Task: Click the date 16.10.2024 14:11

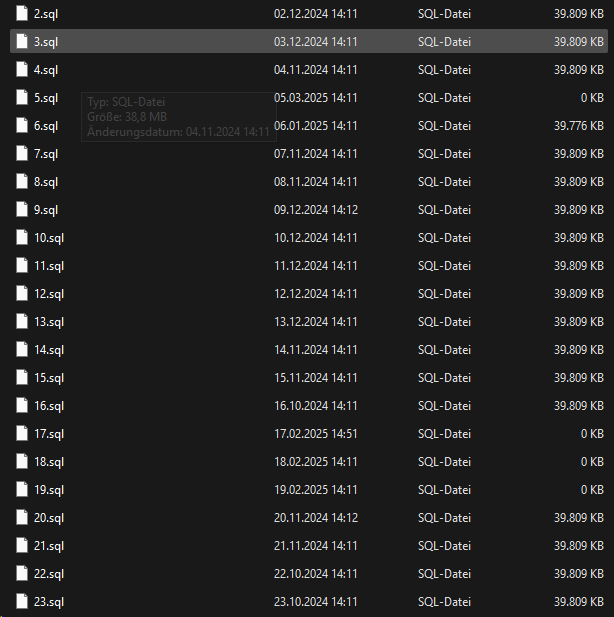Action: pos(316,406)
